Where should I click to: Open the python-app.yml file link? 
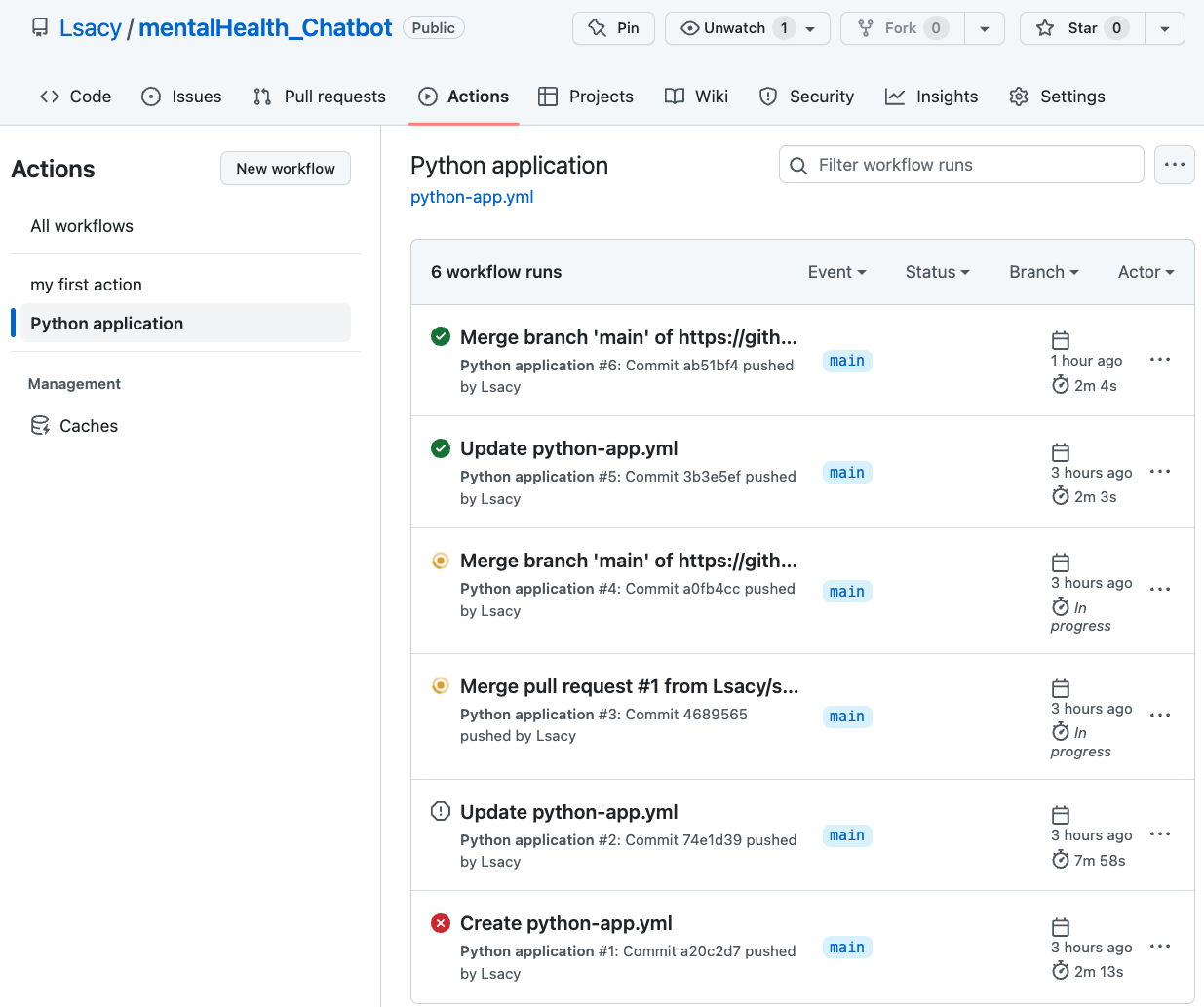pos(472,196)
